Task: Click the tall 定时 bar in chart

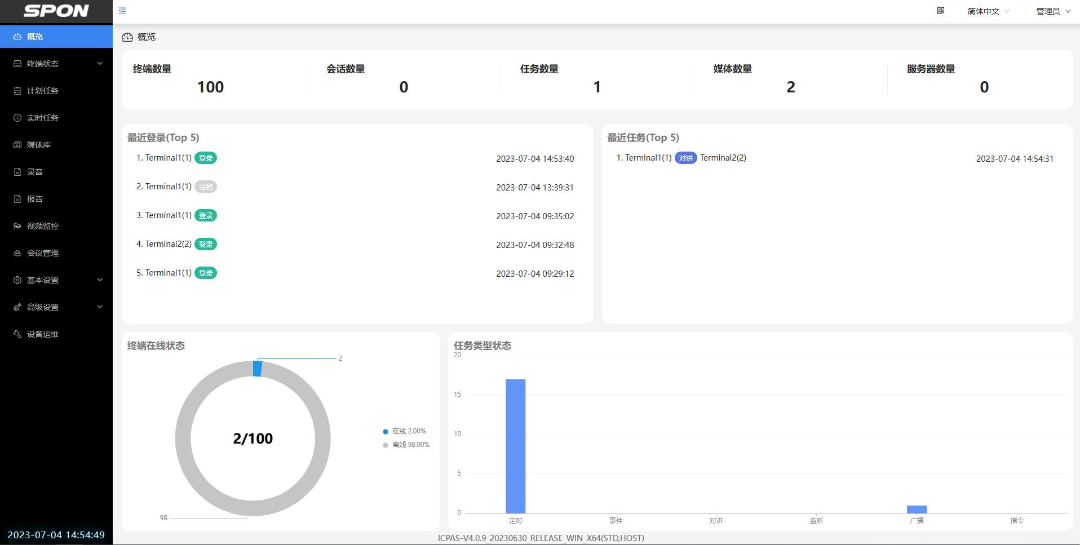Action: pyautogui.click(x=515, y=445)
